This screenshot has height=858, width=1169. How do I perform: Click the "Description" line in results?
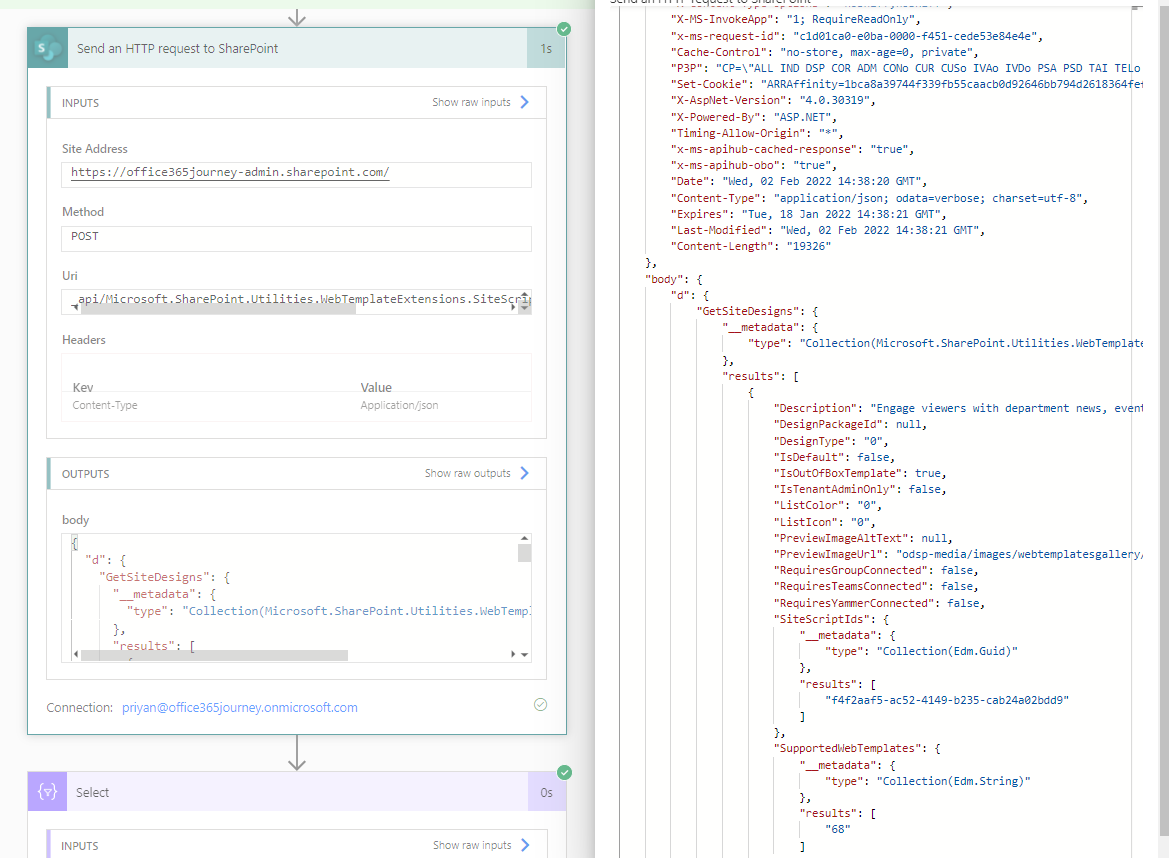[958, 409]
